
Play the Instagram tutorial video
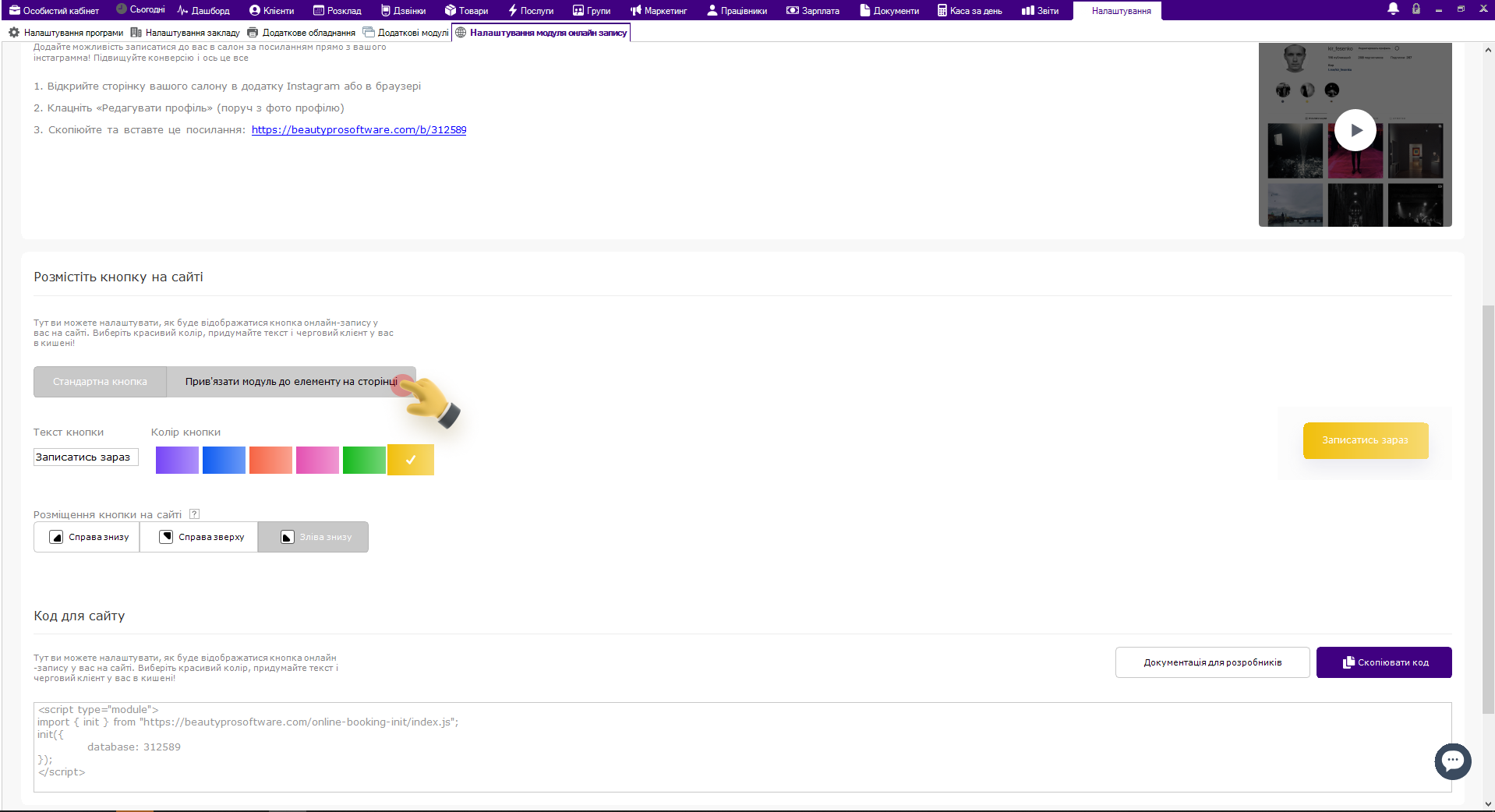click(x=1355, y=130)
